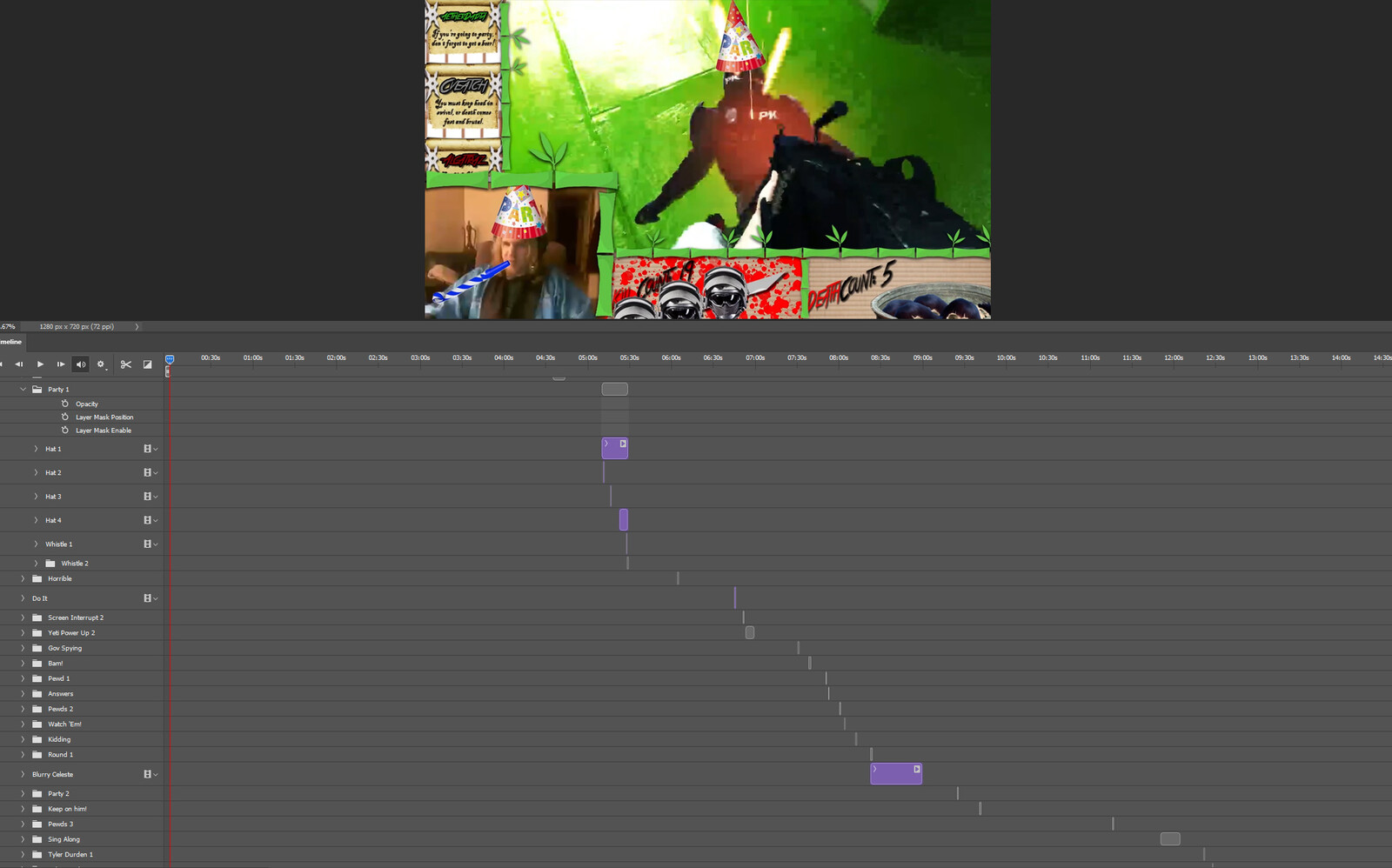Collapse the Party 1 group

23,390
